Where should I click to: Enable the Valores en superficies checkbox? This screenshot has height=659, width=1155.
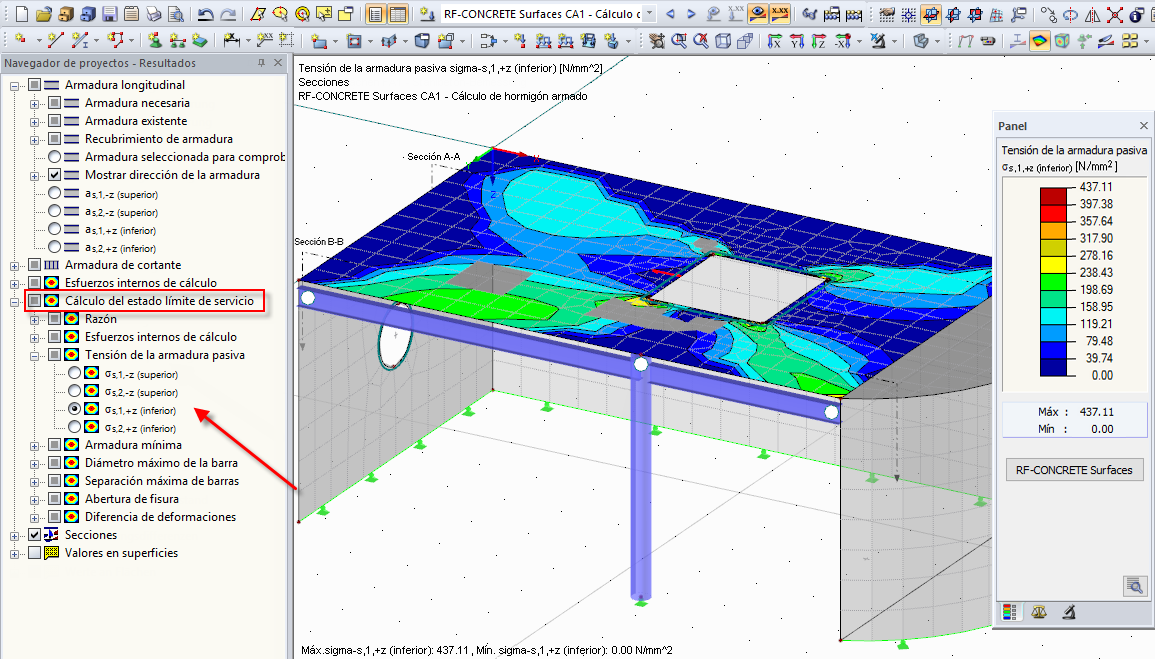(35, 553)
